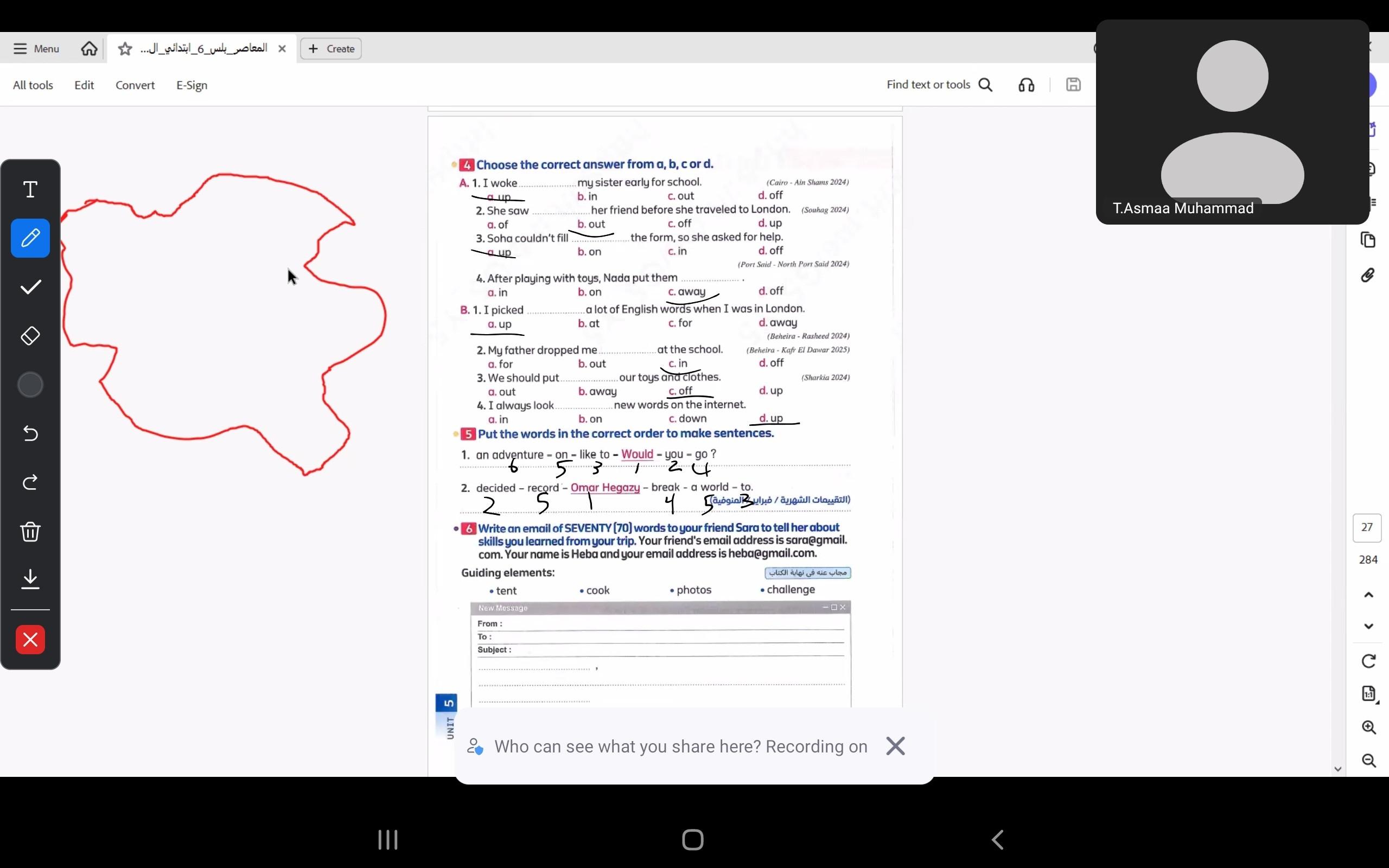This screenshot has height=868, width=1389.
Task: Click answer 'd. up' under 'I always look'
Action: [x=771, y=418]
